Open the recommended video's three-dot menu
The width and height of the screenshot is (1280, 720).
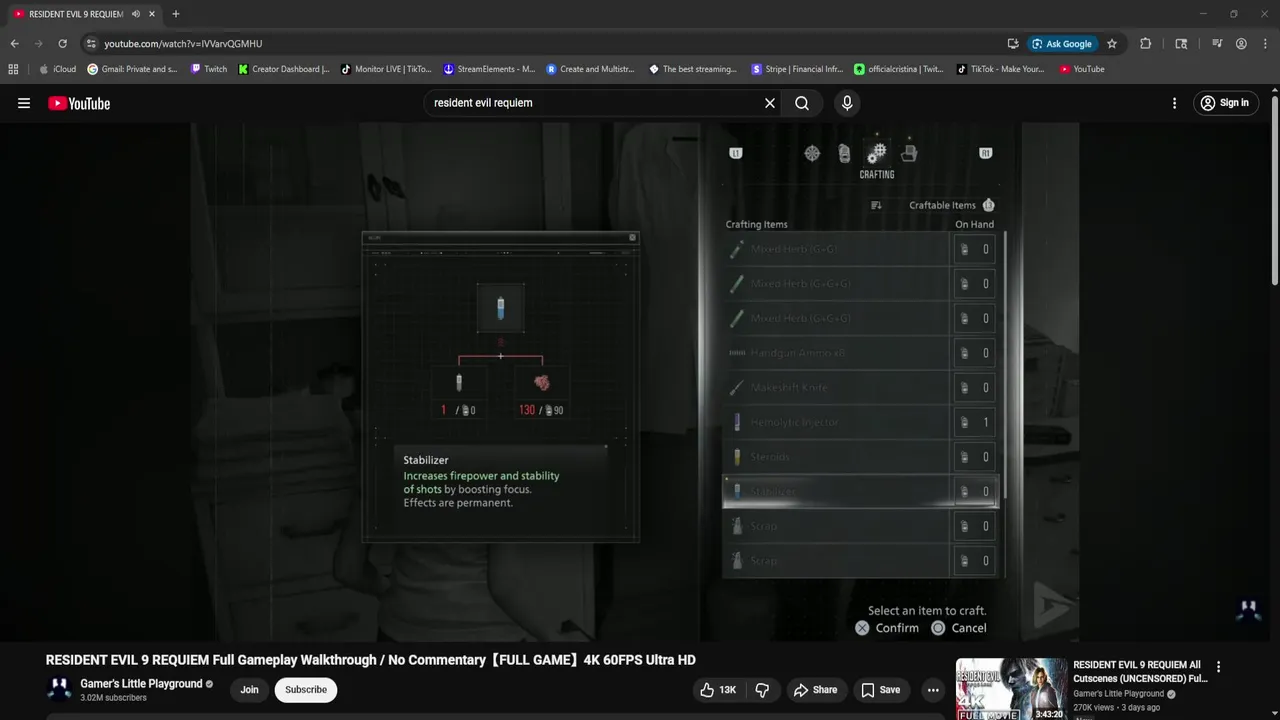1218,667
